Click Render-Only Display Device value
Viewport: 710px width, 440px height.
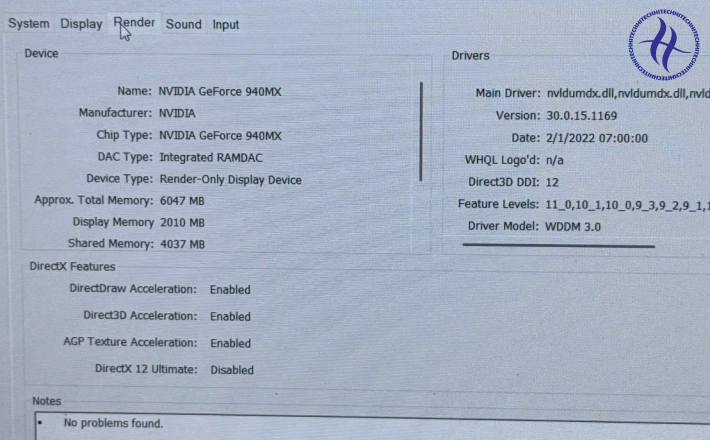230,180
